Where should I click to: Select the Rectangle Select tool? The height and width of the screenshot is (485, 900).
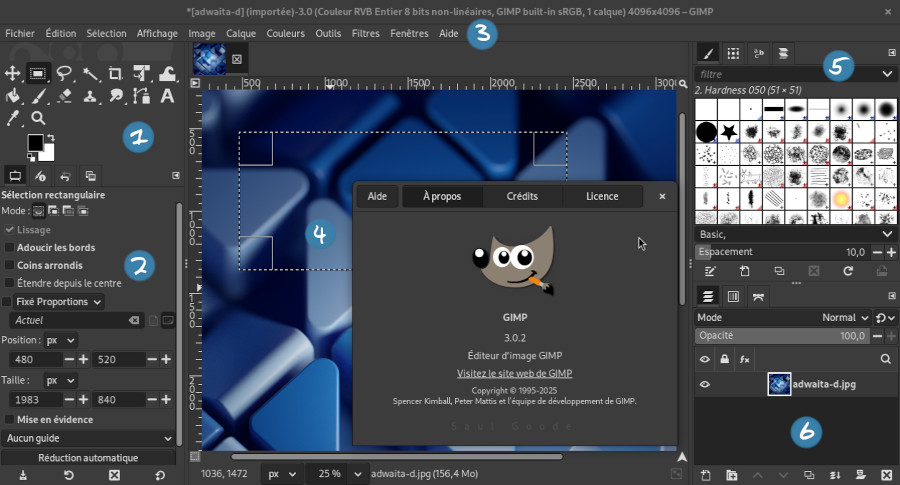tap(38, 73)
